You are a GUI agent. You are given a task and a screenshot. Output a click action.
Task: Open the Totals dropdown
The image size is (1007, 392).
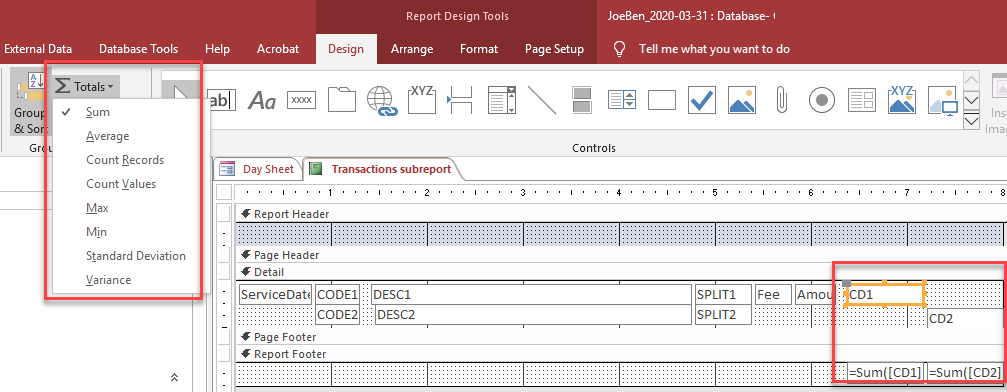tap(85, 86)
